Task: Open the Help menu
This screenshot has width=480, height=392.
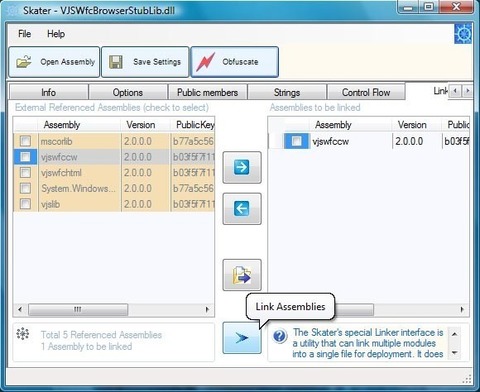Action: pos(56,34)
